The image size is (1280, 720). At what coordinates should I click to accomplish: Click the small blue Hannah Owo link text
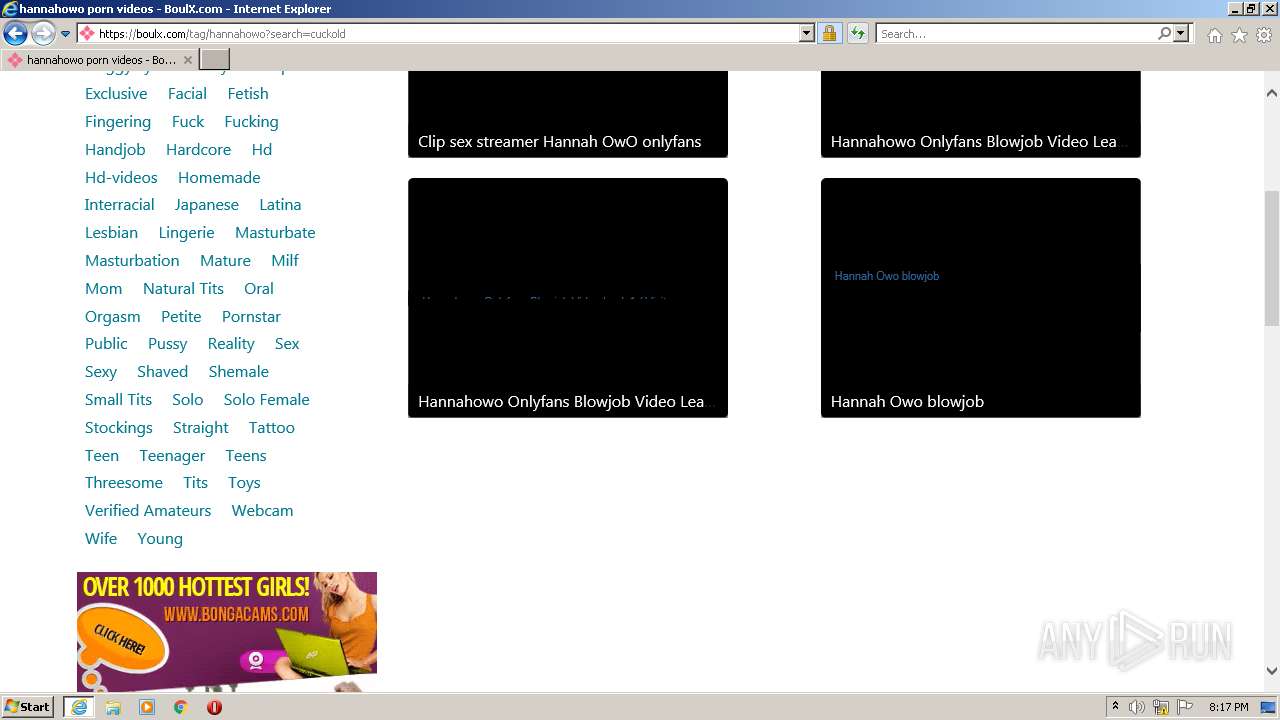point(887,276)
